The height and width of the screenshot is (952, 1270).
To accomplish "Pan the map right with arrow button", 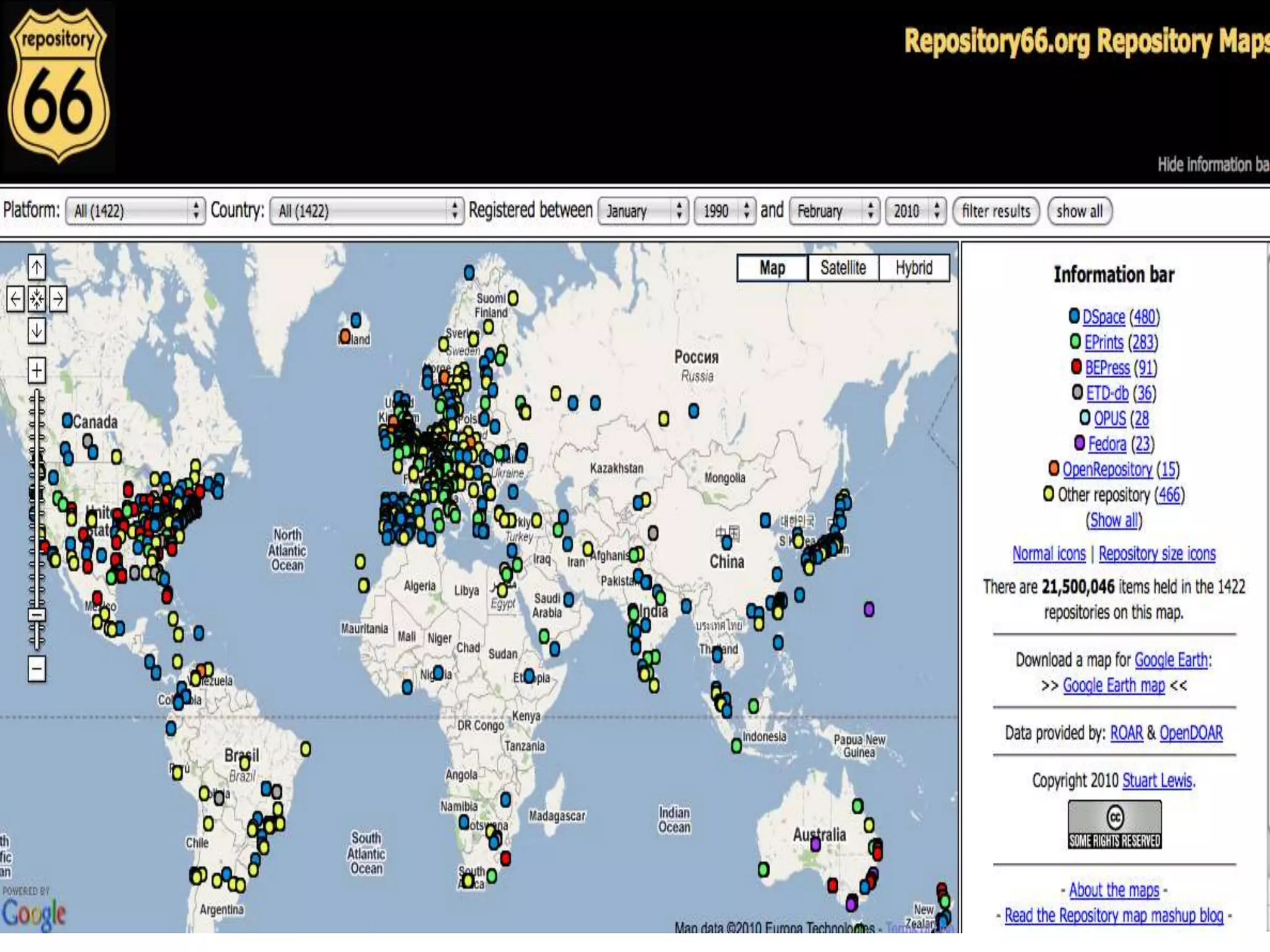I will (58, 299).
